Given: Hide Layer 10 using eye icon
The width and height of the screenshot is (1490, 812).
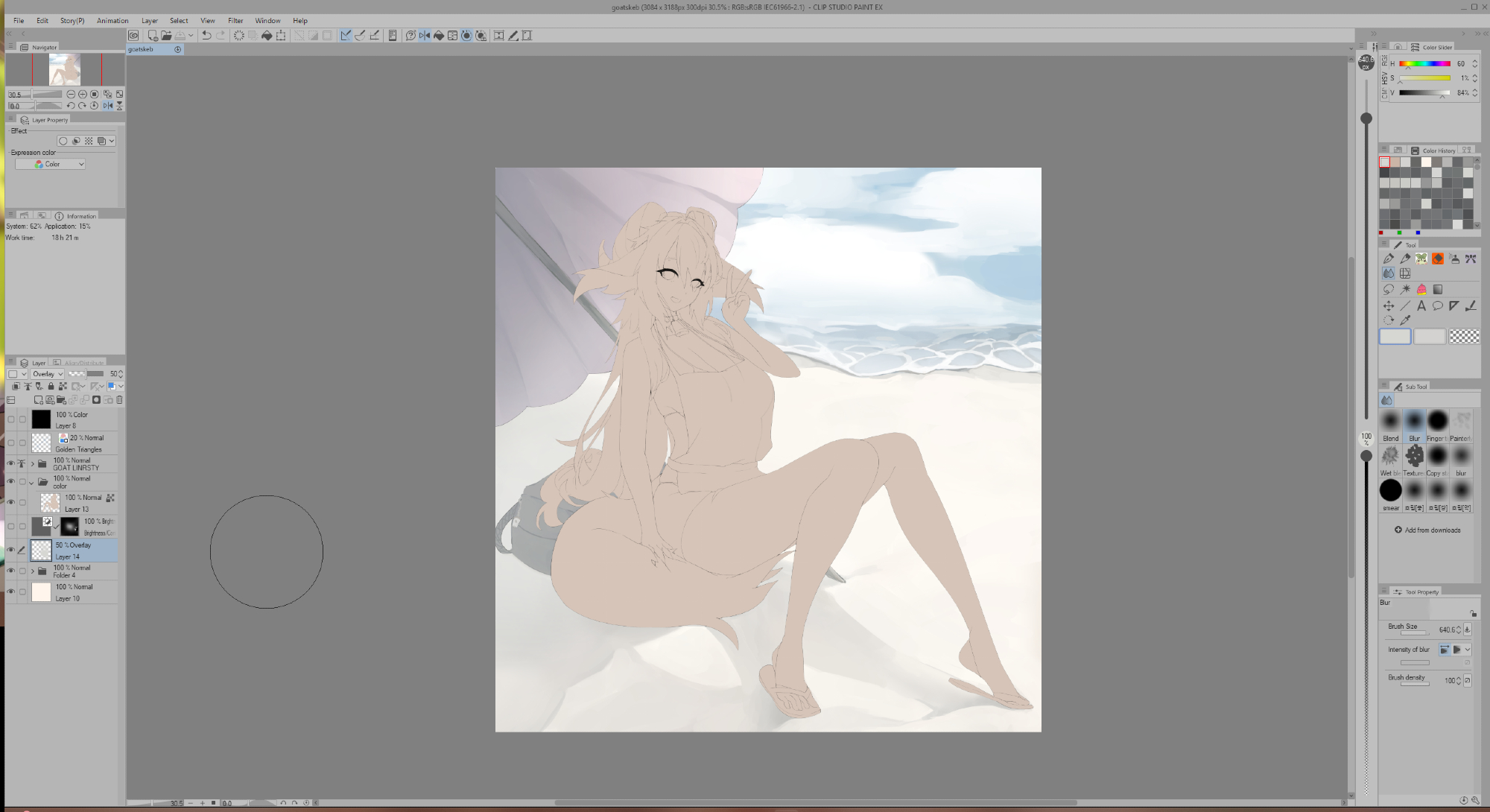Looking at the screenshot, I should [11, 591].
